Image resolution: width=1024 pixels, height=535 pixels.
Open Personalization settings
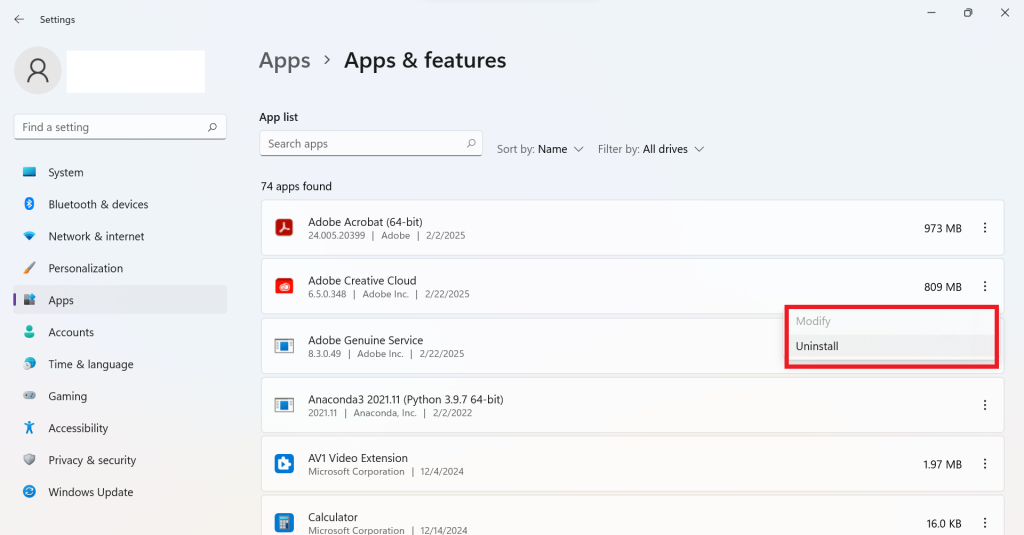point(120,268)
